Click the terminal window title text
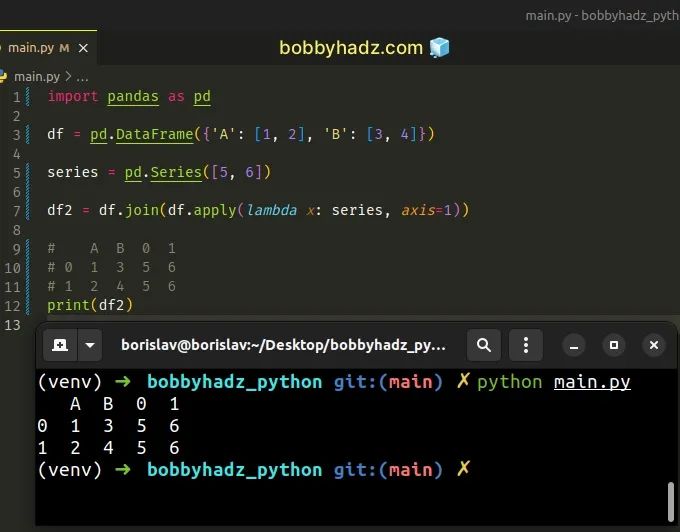The image size is (680, 532). point(283,345)
